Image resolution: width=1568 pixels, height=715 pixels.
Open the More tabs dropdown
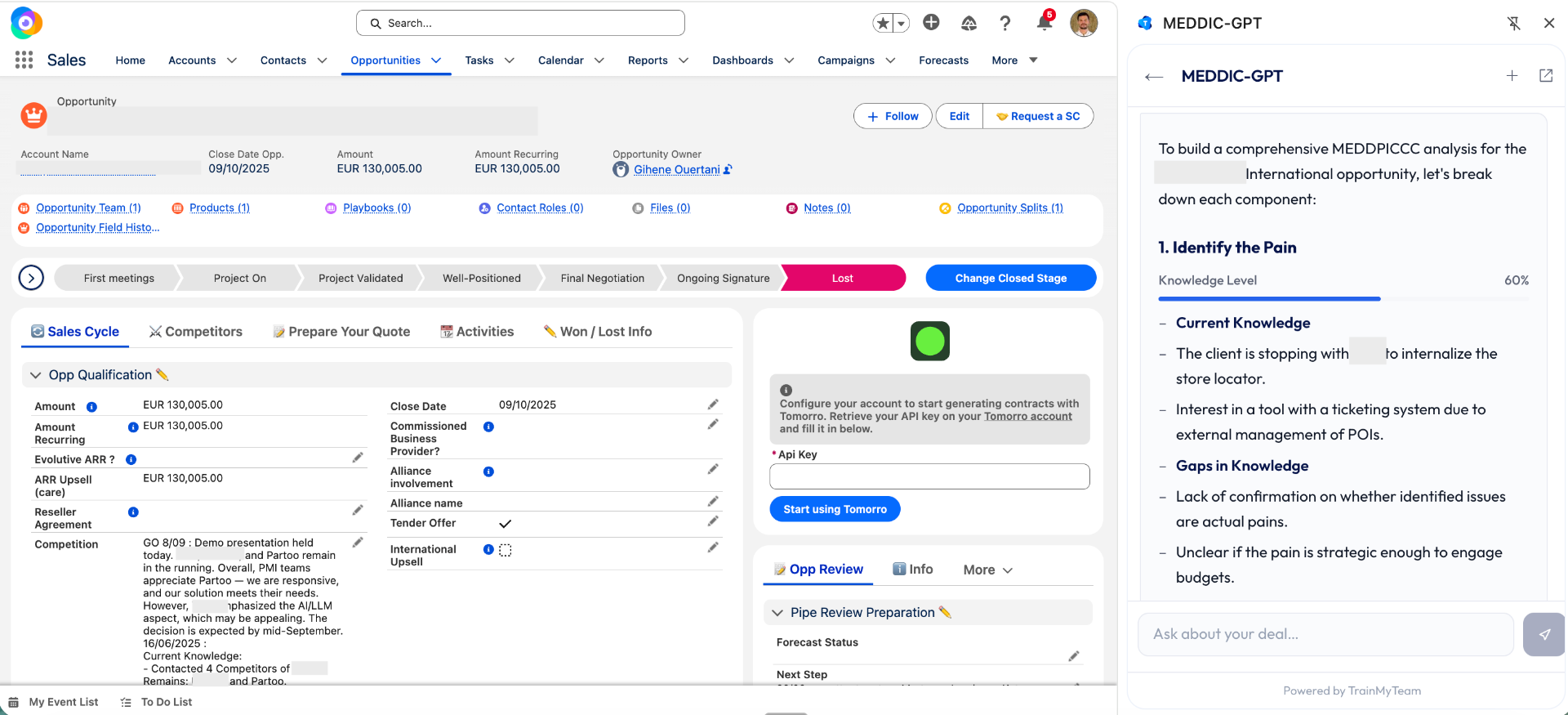click(988, 570)
